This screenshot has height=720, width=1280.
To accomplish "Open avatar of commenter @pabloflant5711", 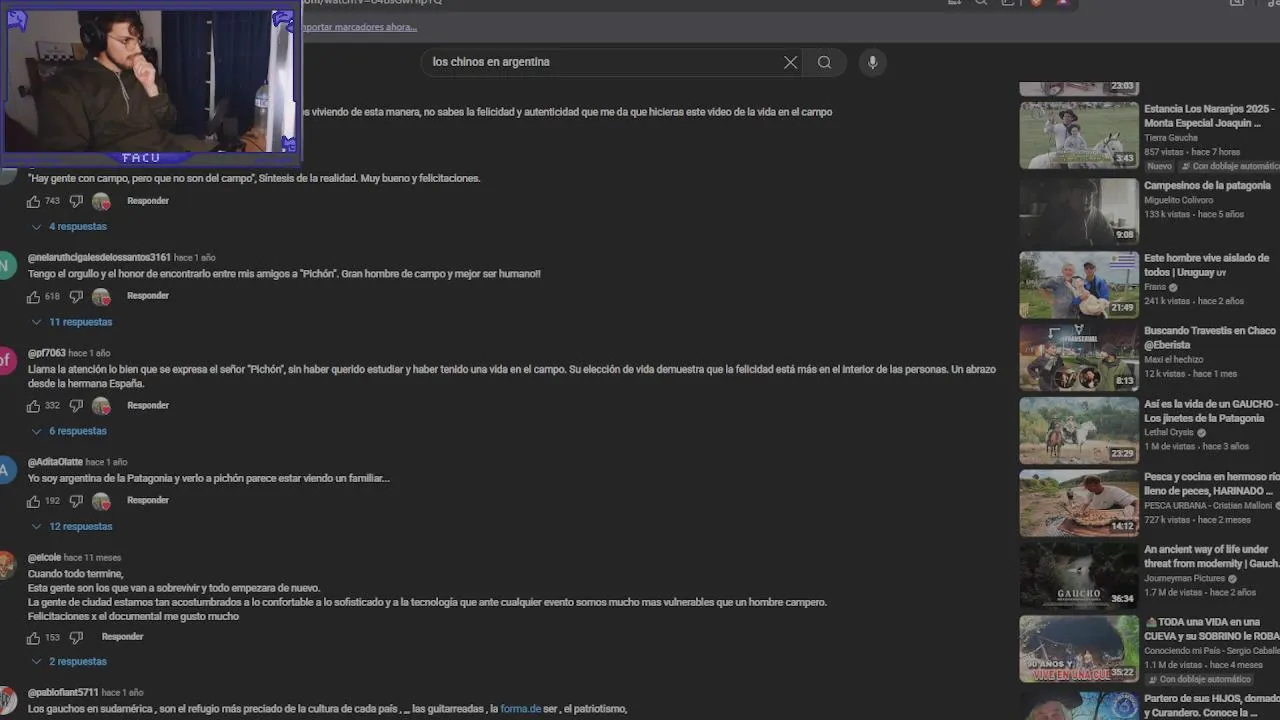I will coord(7,700).
